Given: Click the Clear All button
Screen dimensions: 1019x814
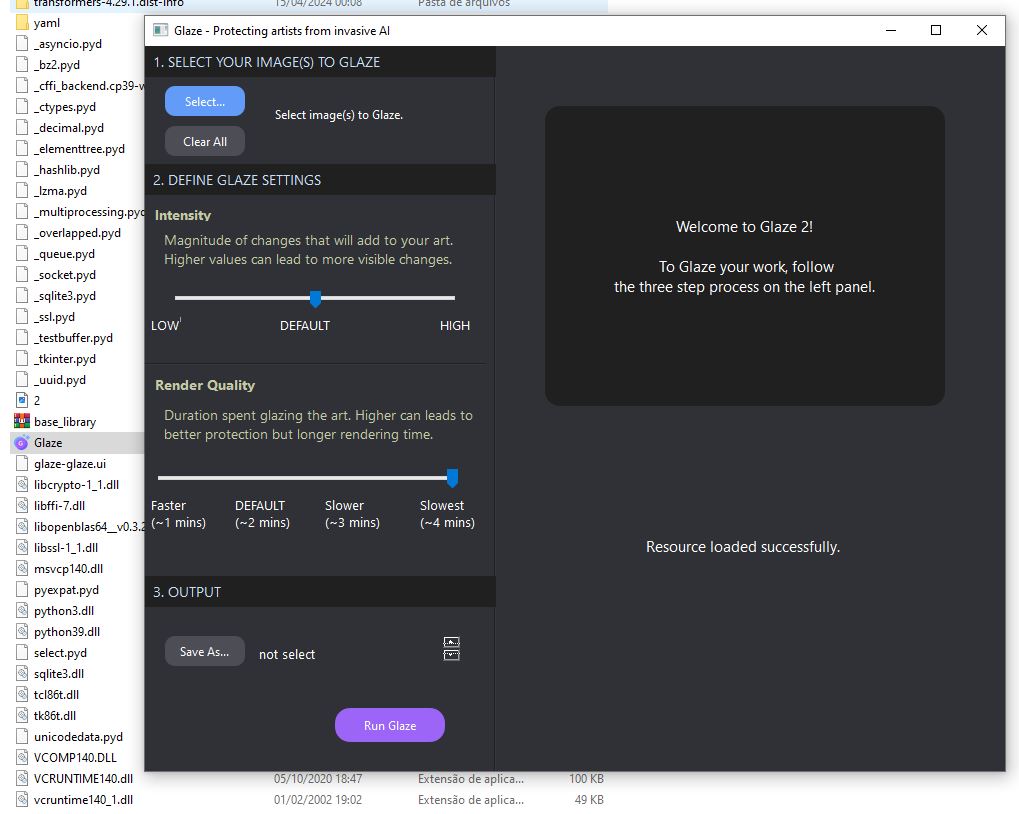Looking at the screenshot, I should click(205, 141).
